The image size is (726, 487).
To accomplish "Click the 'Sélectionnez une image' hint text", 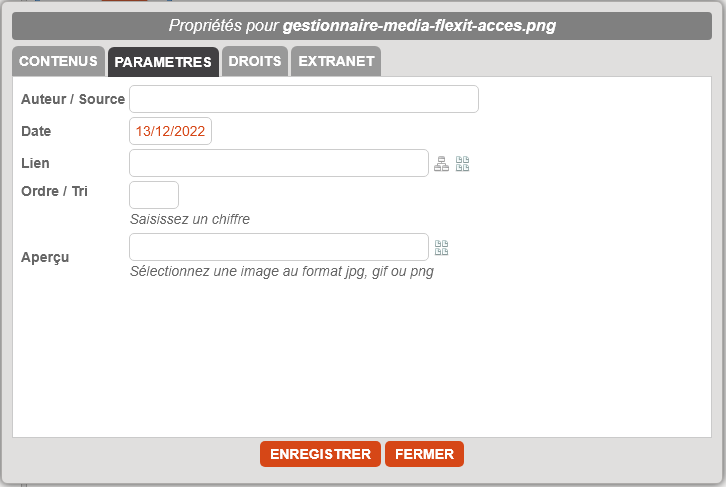I will [x=282, y=271].
